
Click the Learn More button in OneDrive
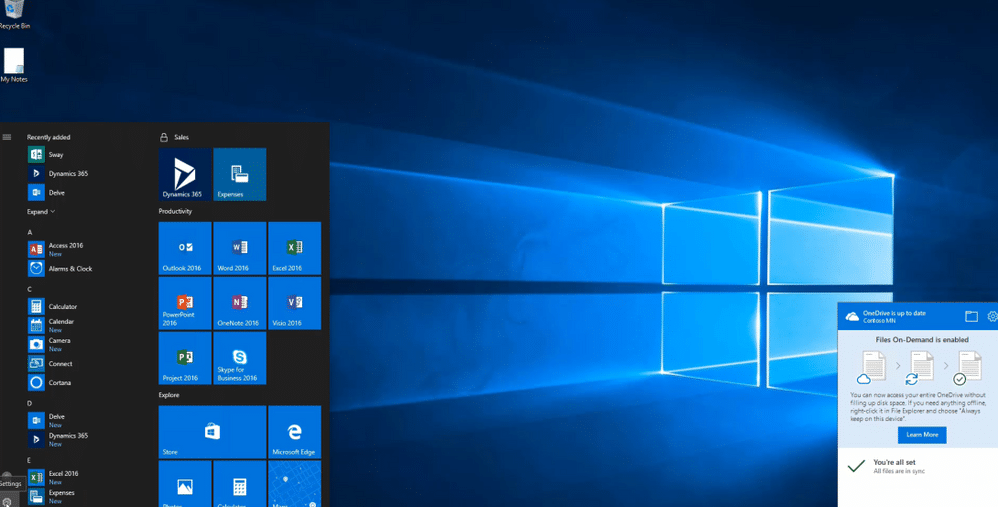[922, 434]
